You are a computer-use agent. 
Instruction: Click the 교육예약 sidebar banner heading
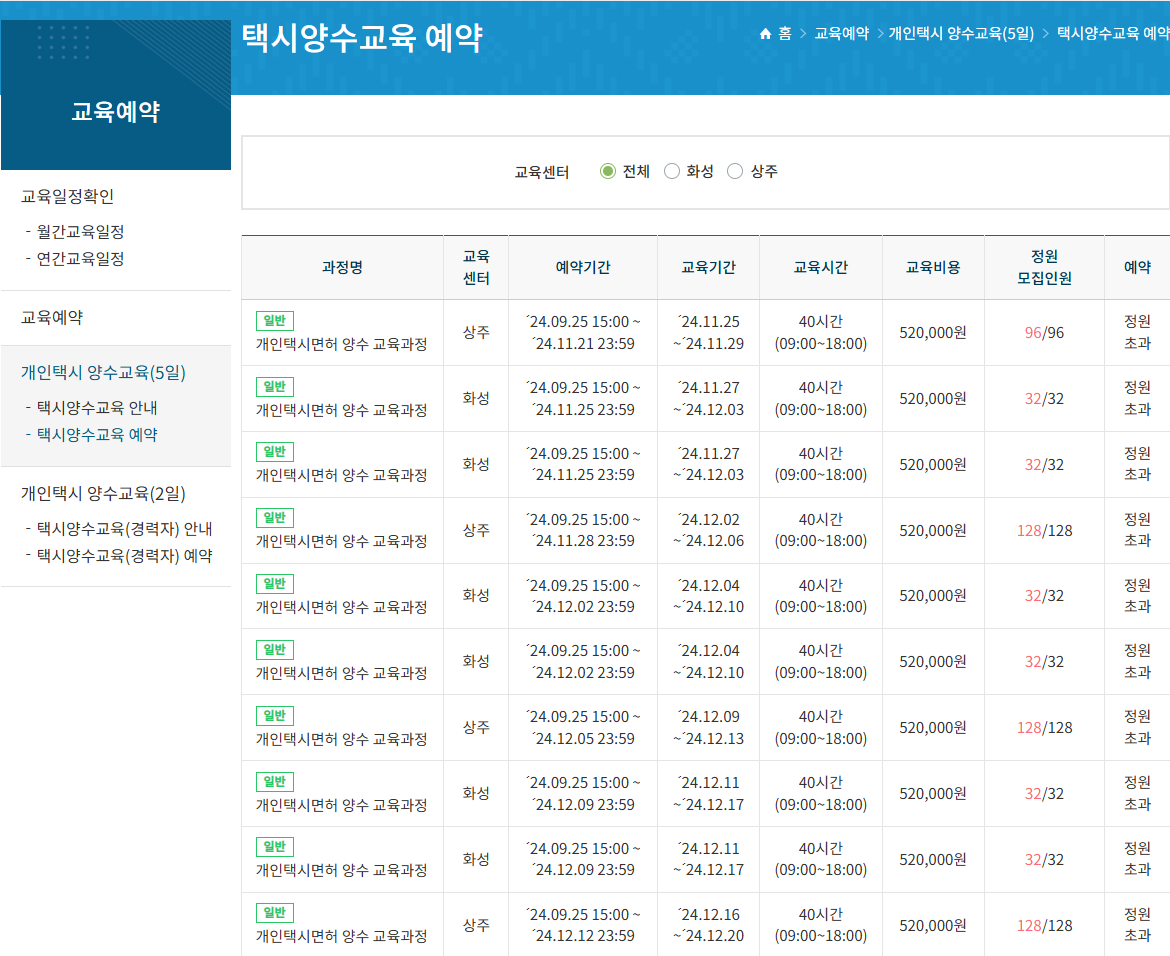116,112
